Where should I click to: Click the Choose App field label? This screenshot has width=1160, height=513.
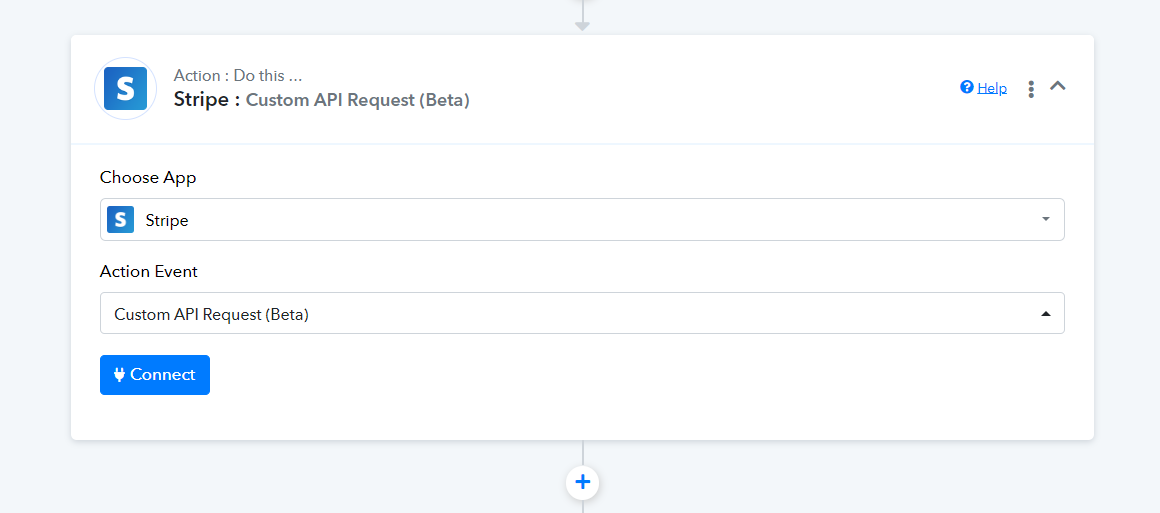coord(148,178)
